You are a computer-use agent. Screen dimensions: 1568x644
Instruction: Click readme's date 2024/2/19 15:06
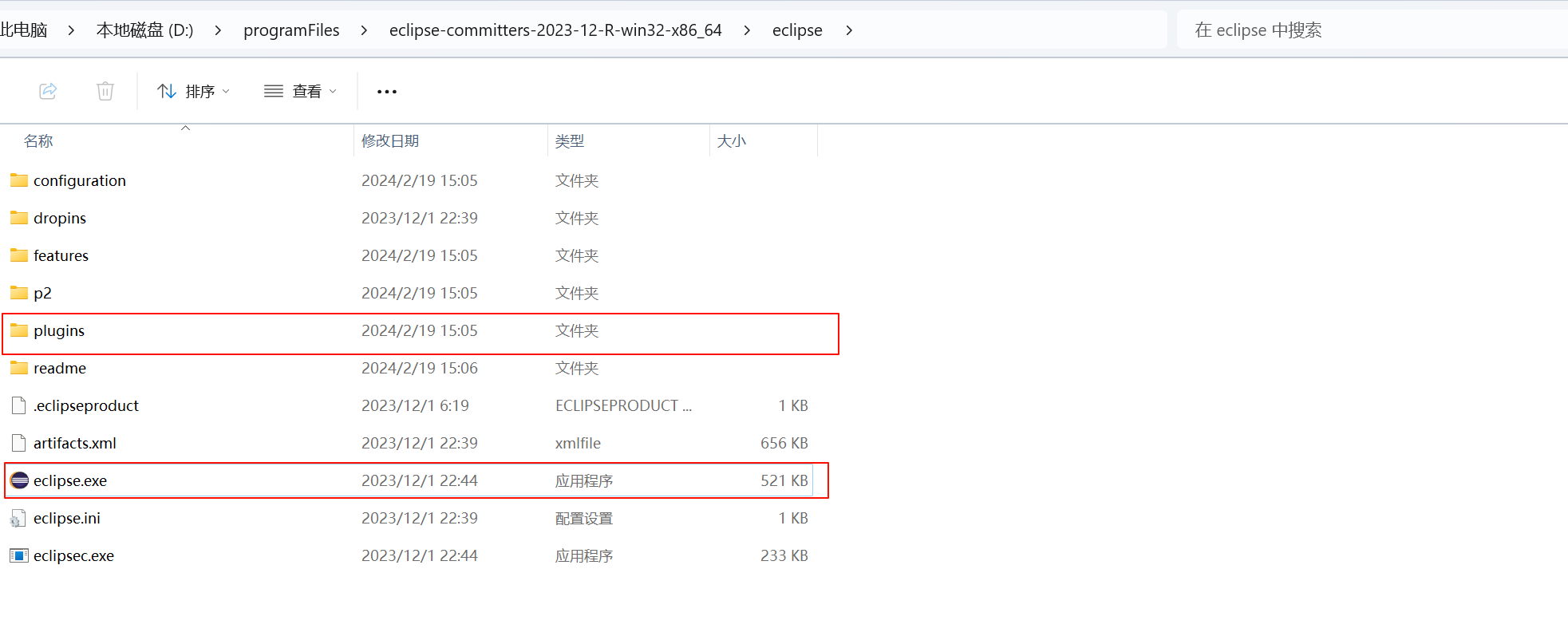[420, 368]
